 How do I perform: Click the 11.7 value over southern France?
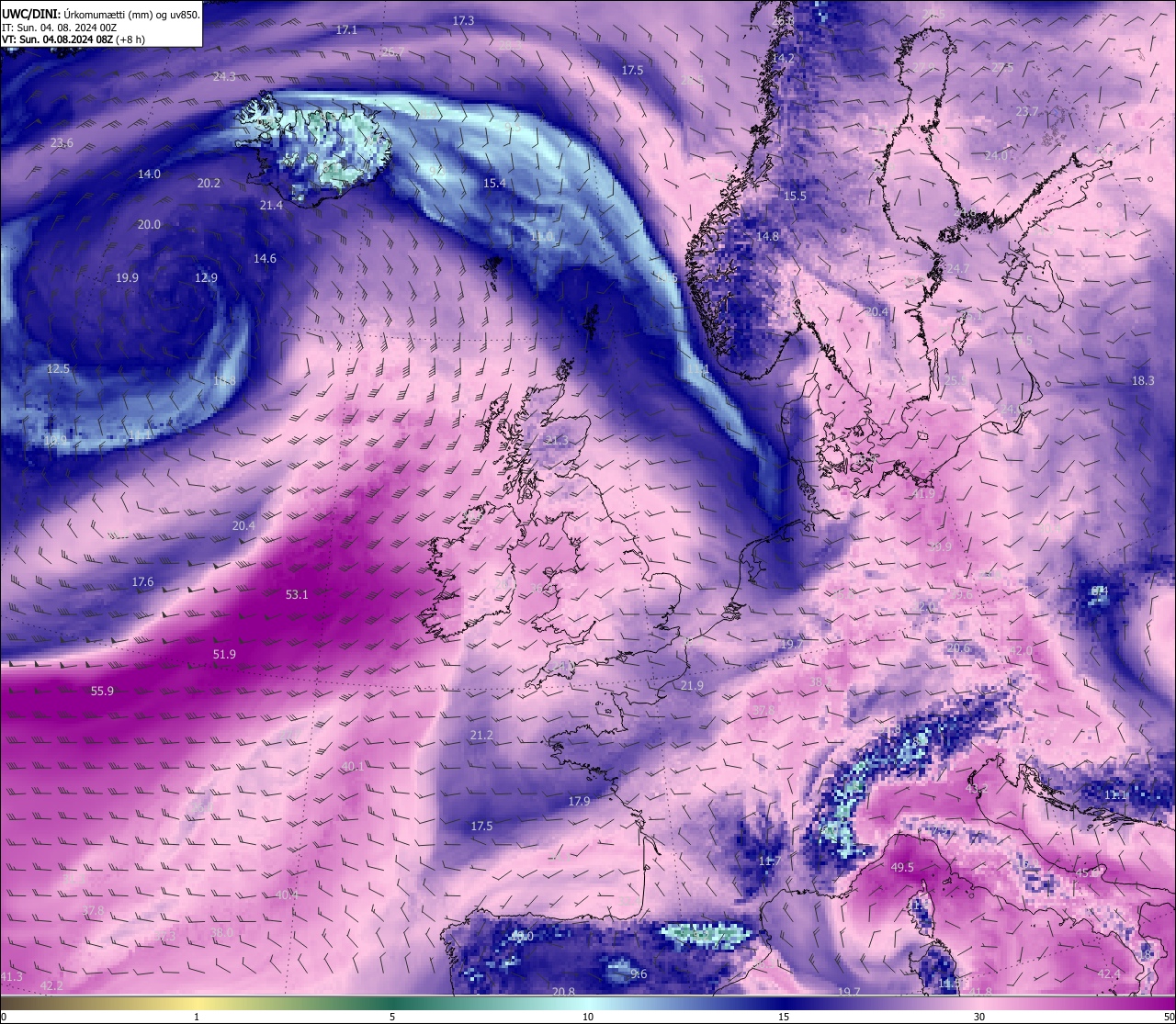click(x=769, y=861)
